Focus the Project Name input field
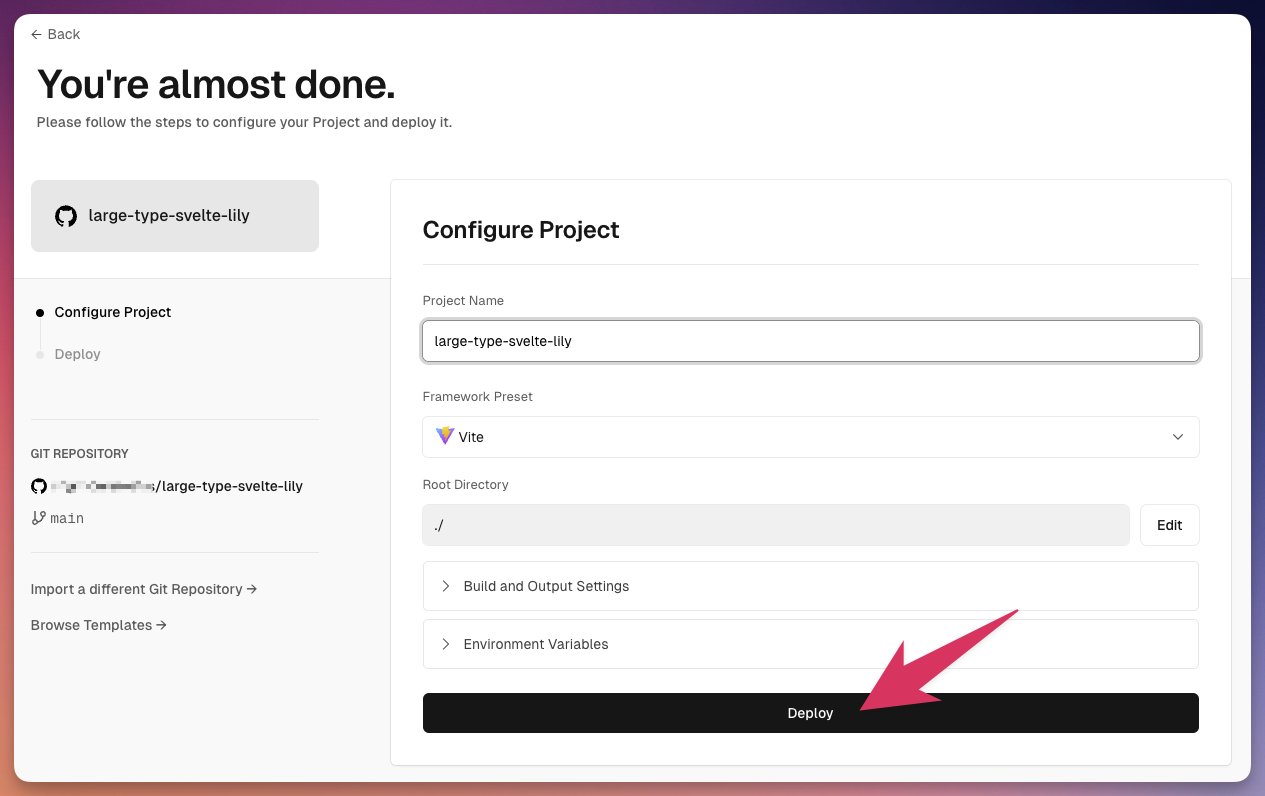This screenshot has height=796, width=1265. tap(811, 341)
